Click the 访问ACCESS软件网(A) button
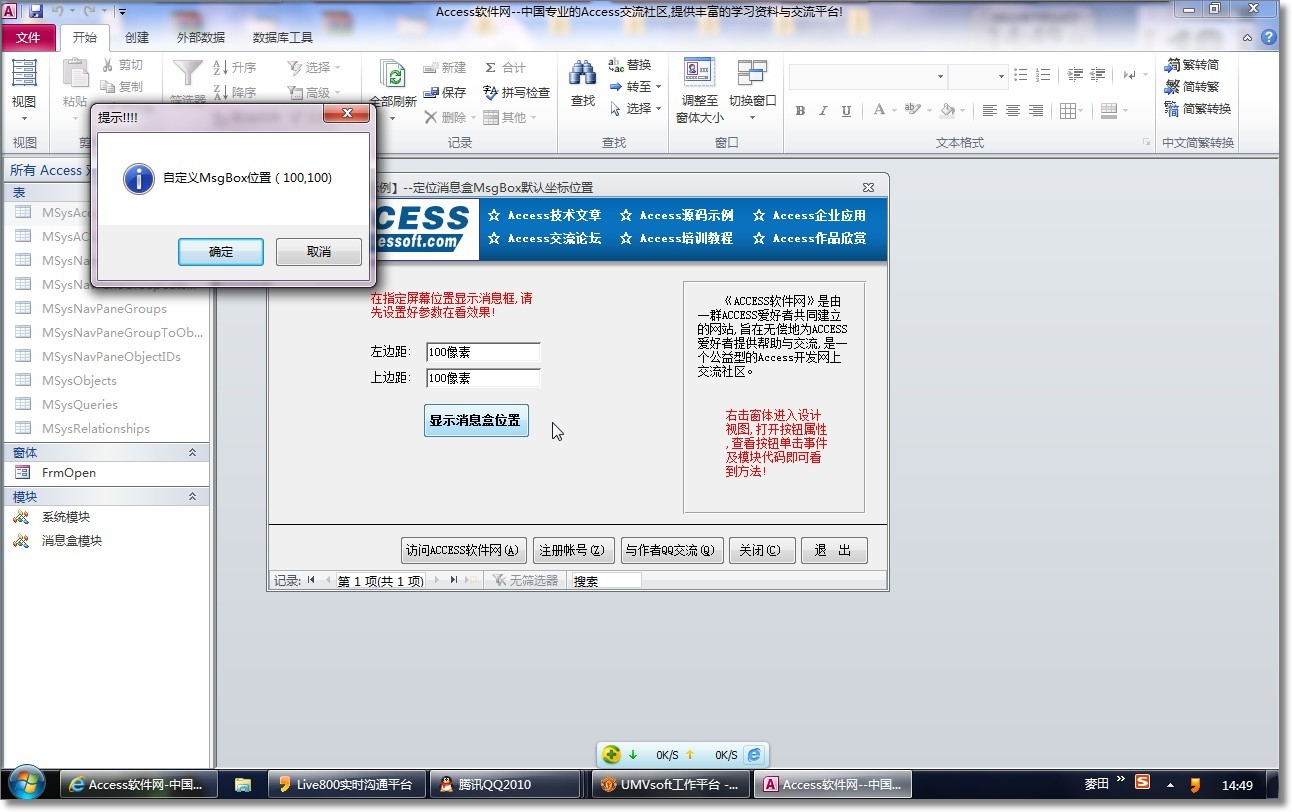 (463, 551)
